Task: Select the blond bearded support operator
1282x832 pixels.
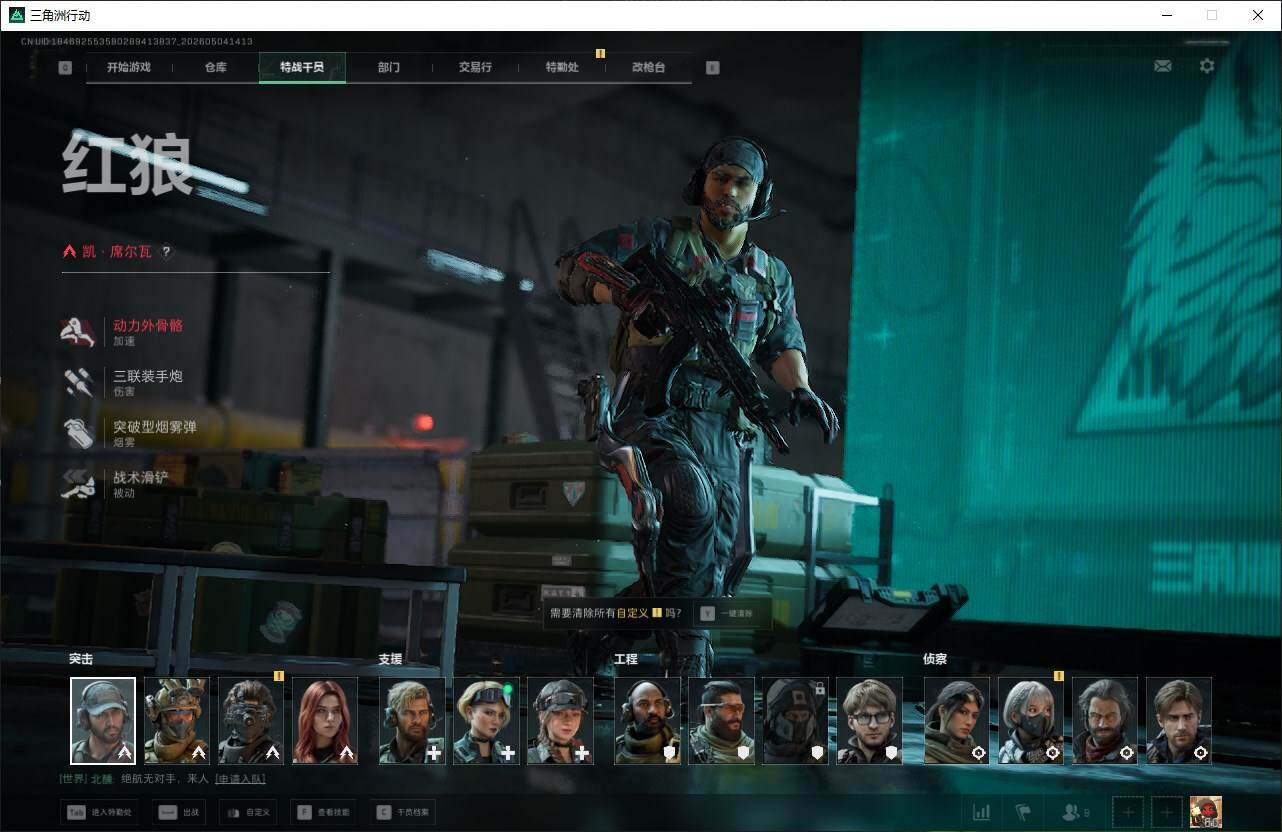Action: [x=412, y=721]
